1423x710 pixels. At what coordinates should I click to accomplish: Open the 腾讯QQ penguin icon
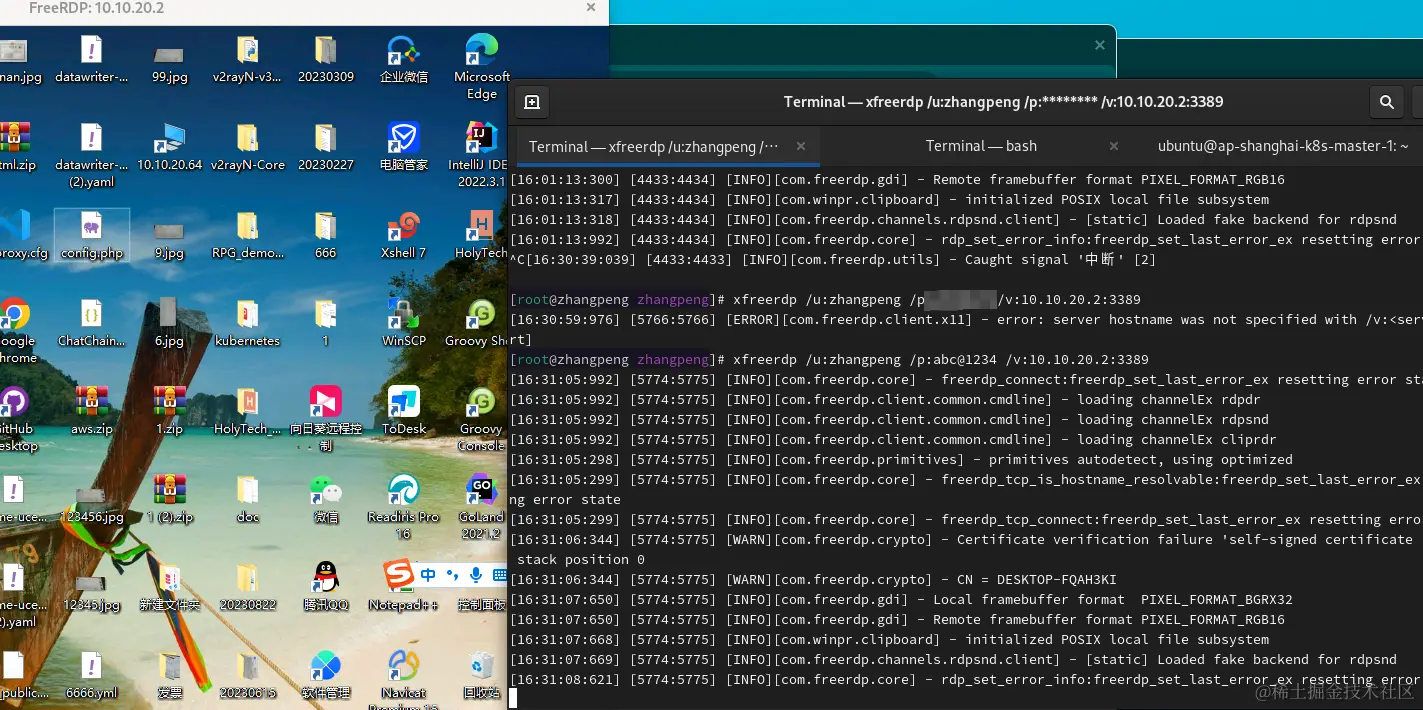[325, 586]
